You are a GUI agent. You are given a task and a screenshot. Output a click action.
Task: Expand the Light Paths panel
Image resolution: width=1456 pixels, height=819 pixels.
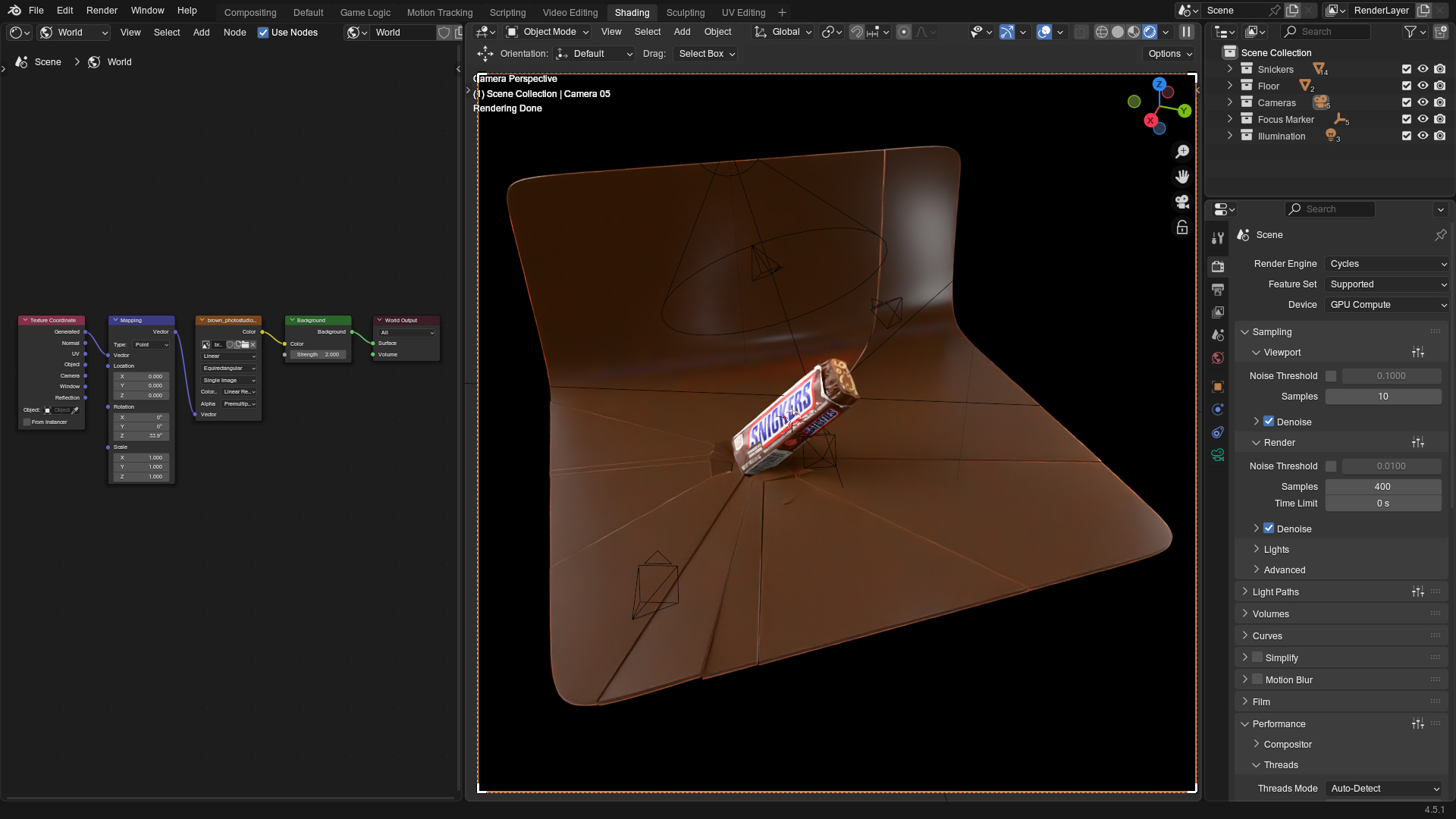click(1276, 592)
